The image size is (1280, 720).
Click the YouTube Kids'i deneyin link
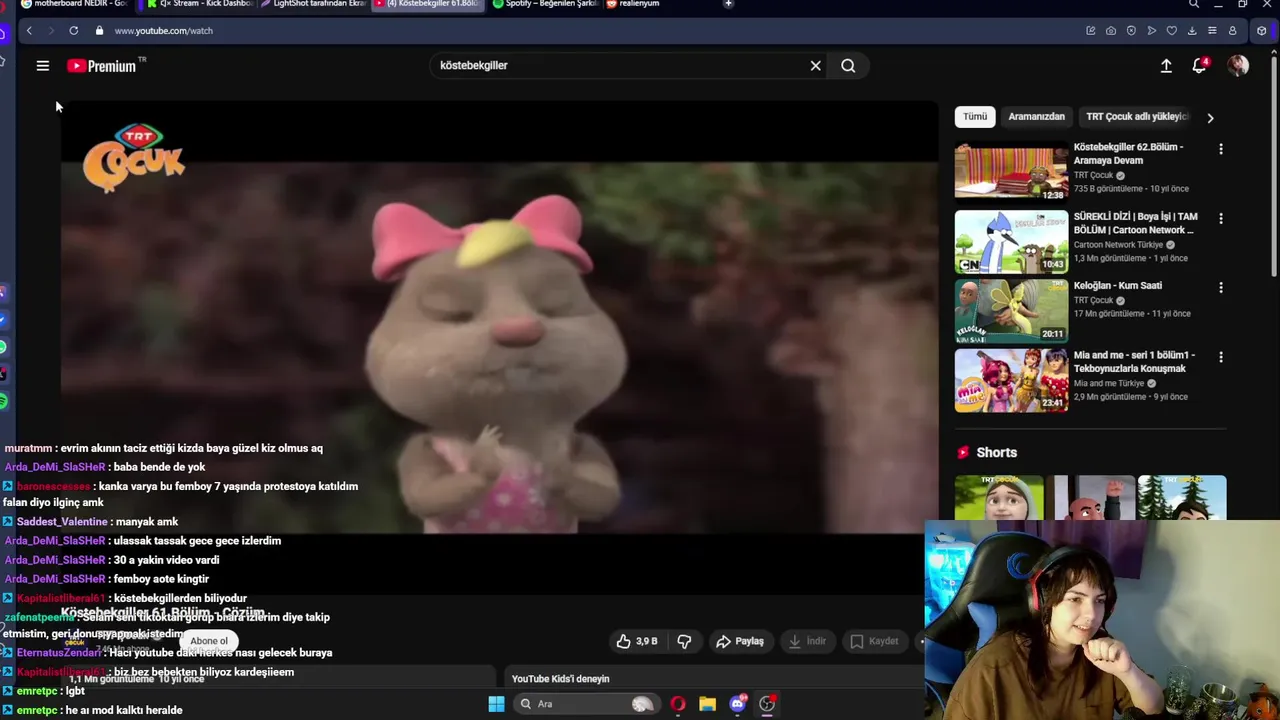click(x=560, y=679)
